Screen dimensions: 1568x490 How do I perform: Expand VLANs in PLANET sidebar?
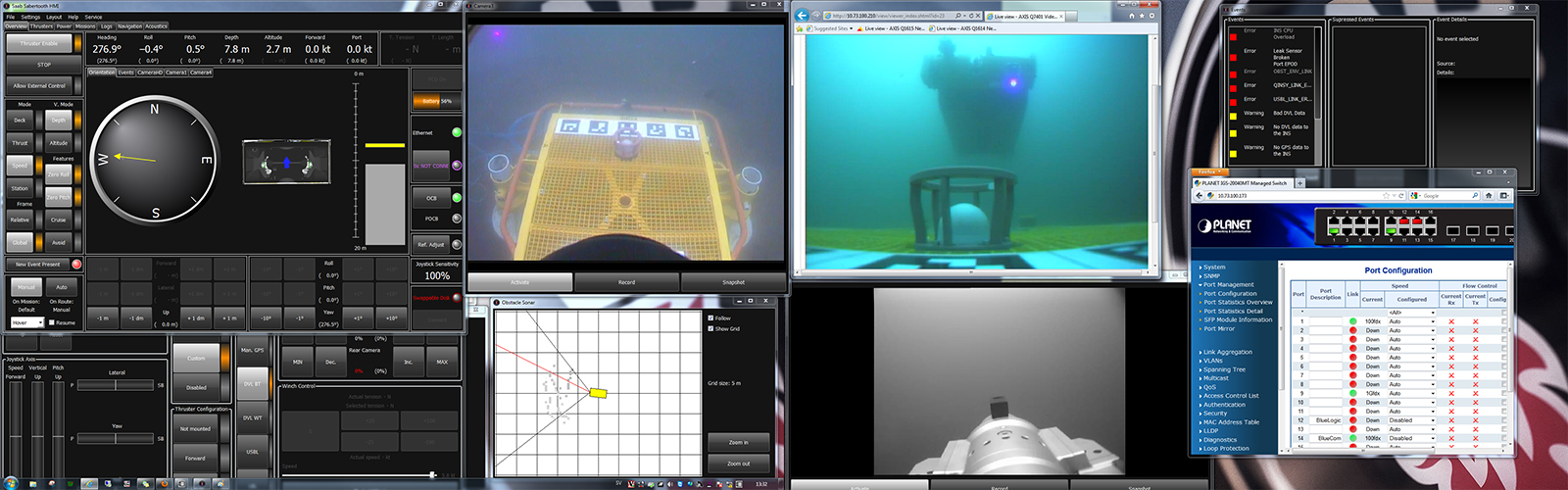(x=1212, y=361)
